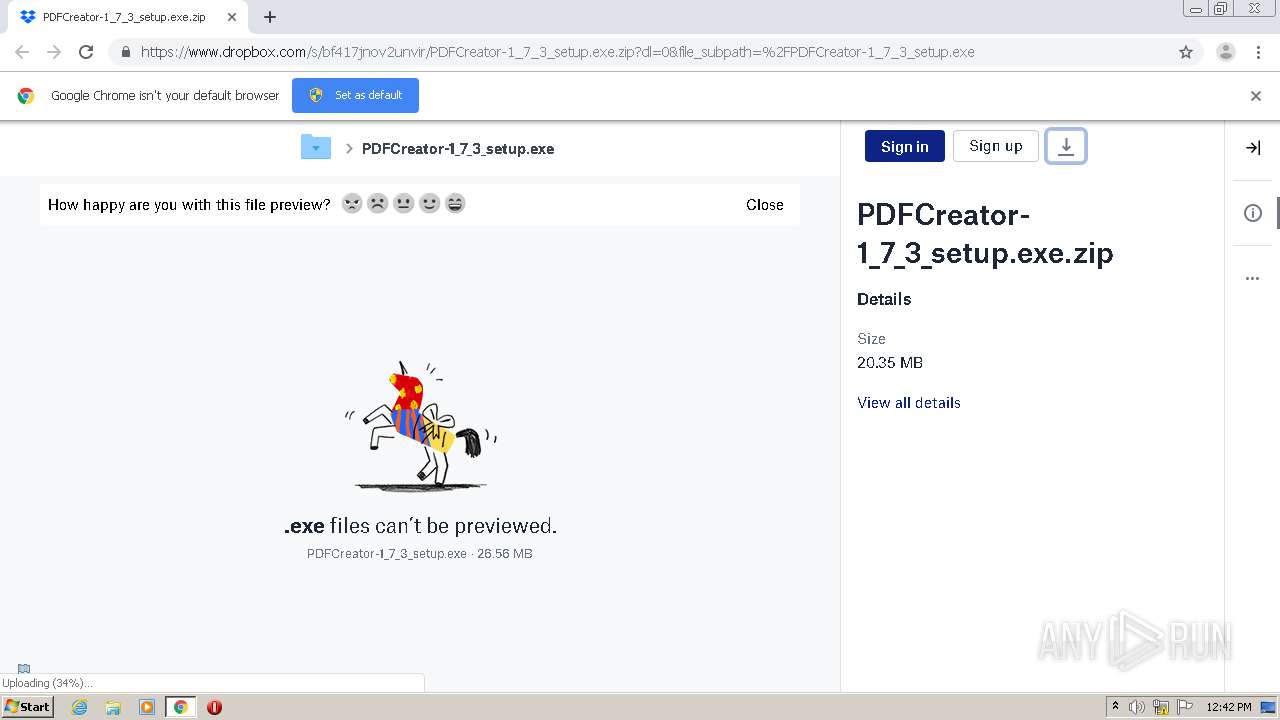Click the PDFCreator-1_7_3_setup.exe.zip heading
Screen dimensions: 1280x720
(x=985, y=234)
